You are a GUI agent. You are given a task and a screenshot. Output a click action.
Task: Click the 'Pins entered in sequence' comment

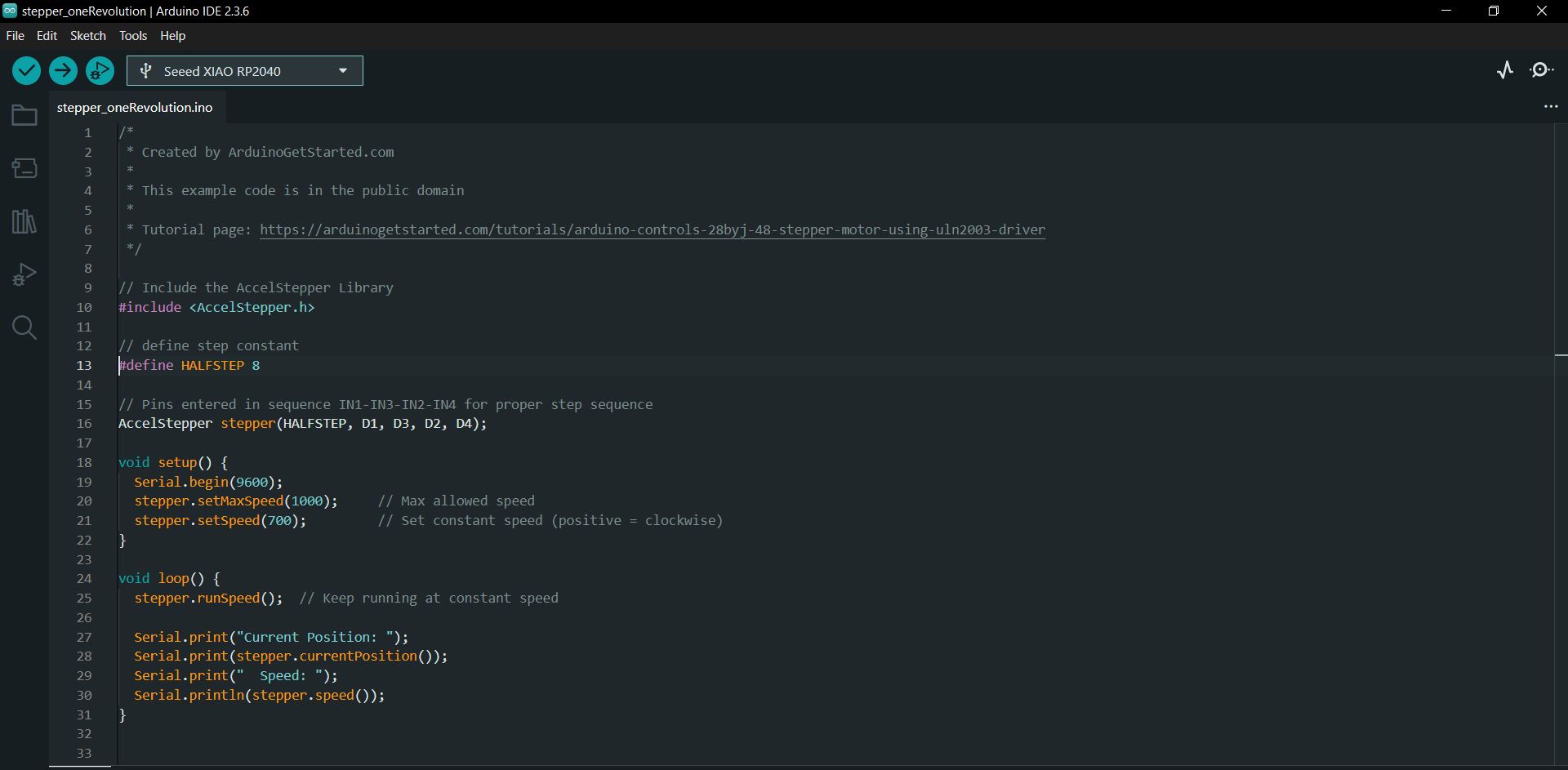[385, 404]
